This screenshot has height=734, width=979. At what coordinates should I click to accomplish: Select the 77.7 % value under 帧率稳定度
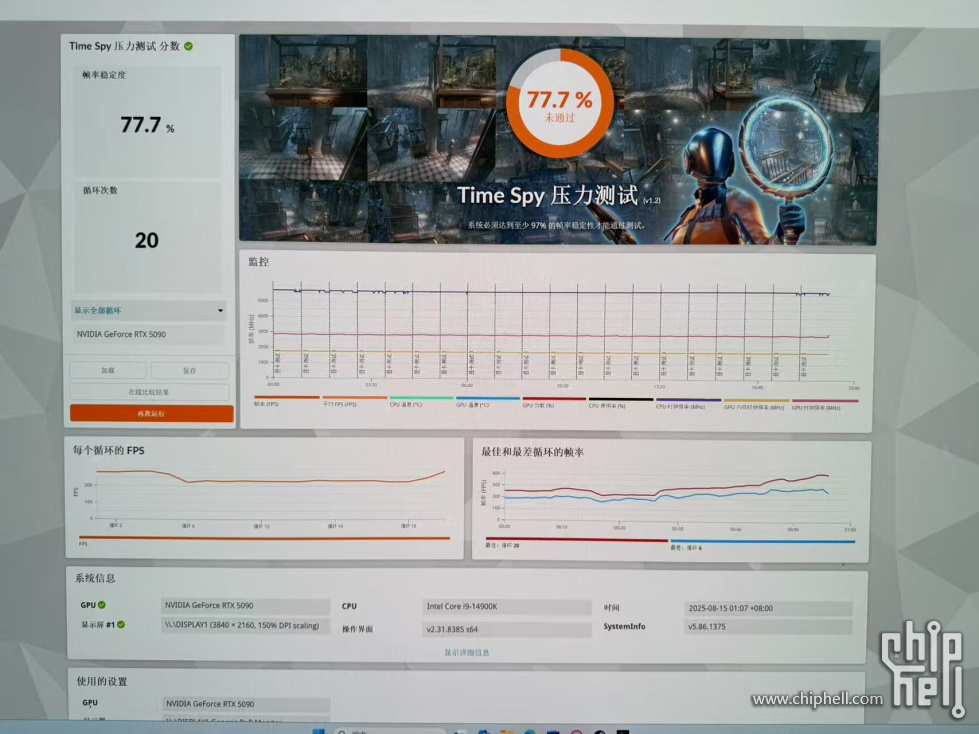(x=147, y=125)
